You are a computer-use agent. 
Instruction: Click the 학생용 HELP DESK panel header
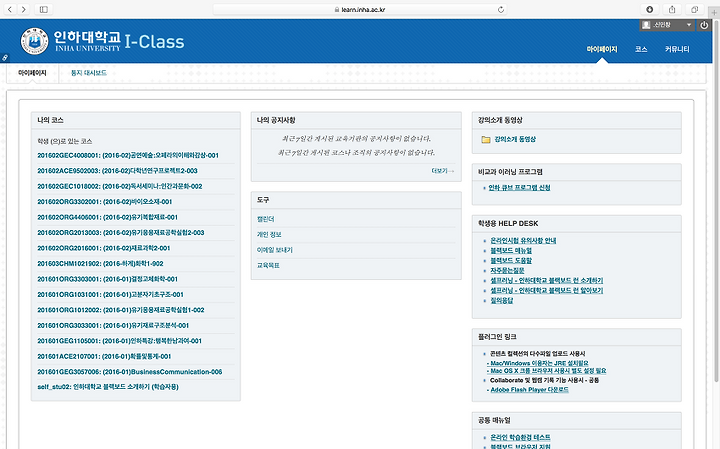coord(577,224)
